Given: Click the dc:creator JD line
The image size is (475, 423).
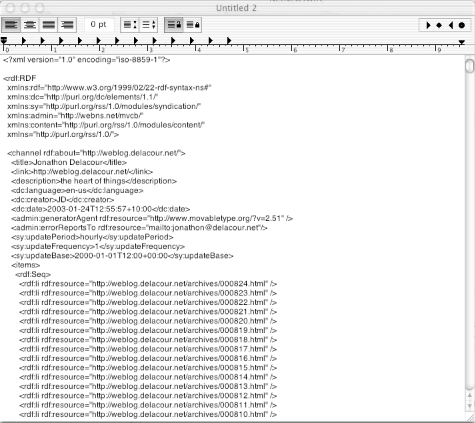Looking at the screenshot, I should point(63,200).
